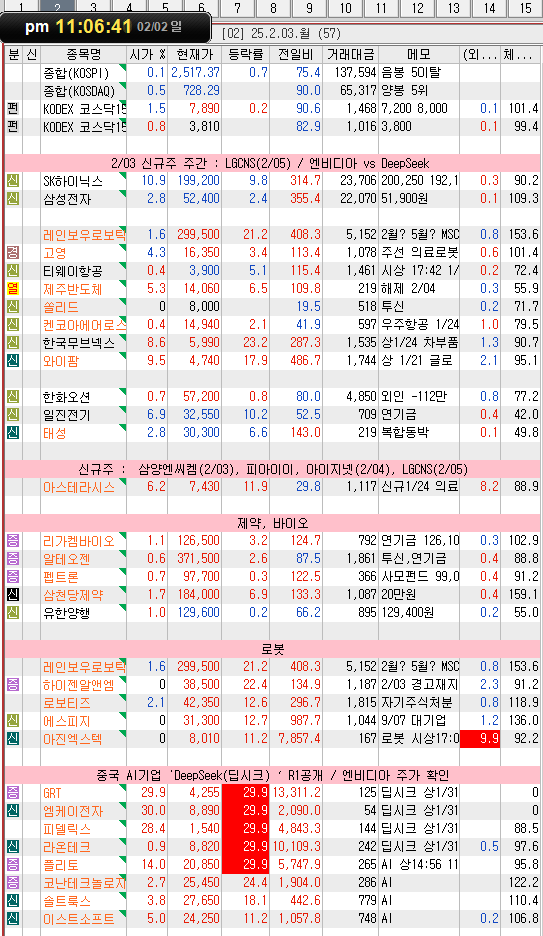Switch to watchlist tab 10

coord(345,8)
